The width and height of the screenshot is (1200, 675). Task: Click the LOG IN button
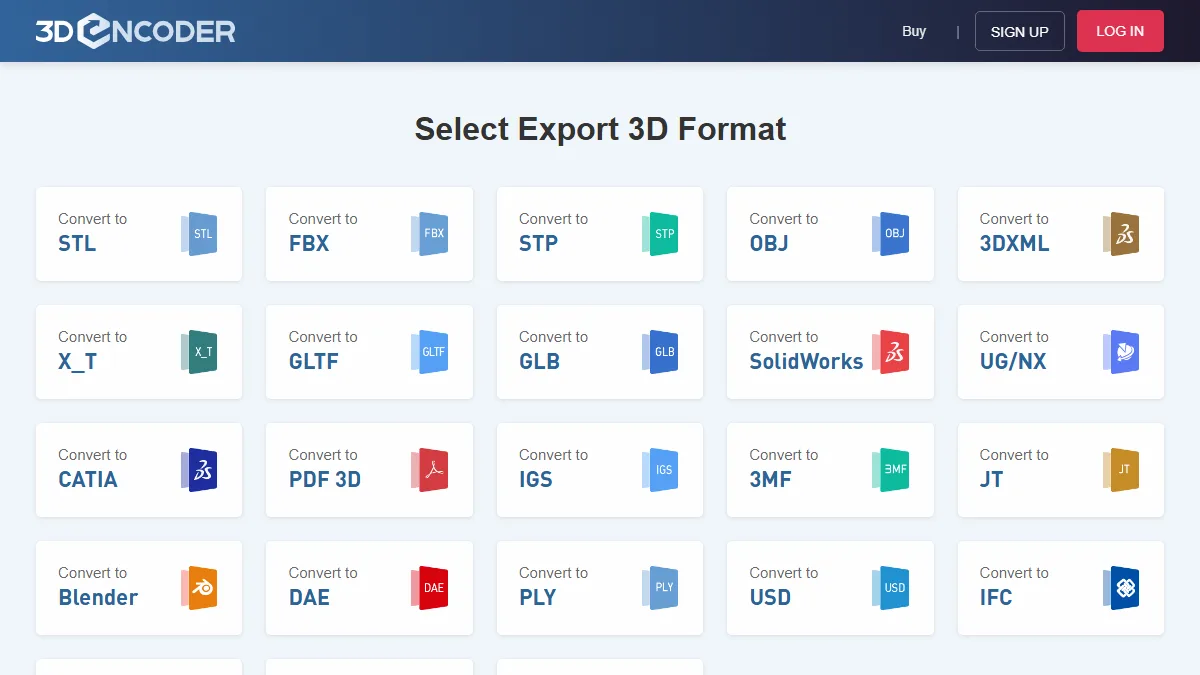[1120, 31]
